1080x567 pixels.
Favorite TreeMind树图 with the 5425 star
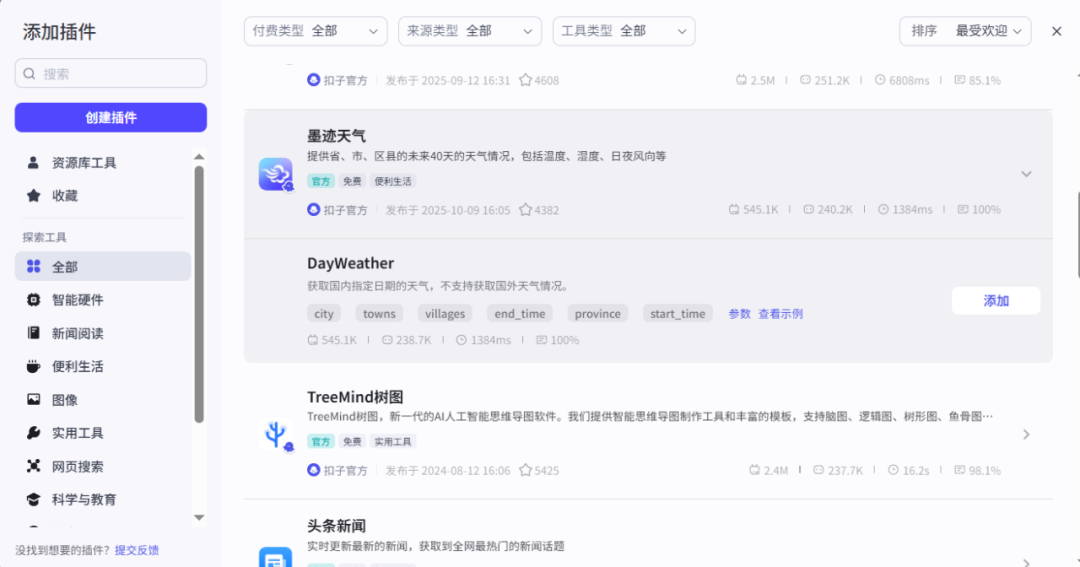(x=526, y=470)
